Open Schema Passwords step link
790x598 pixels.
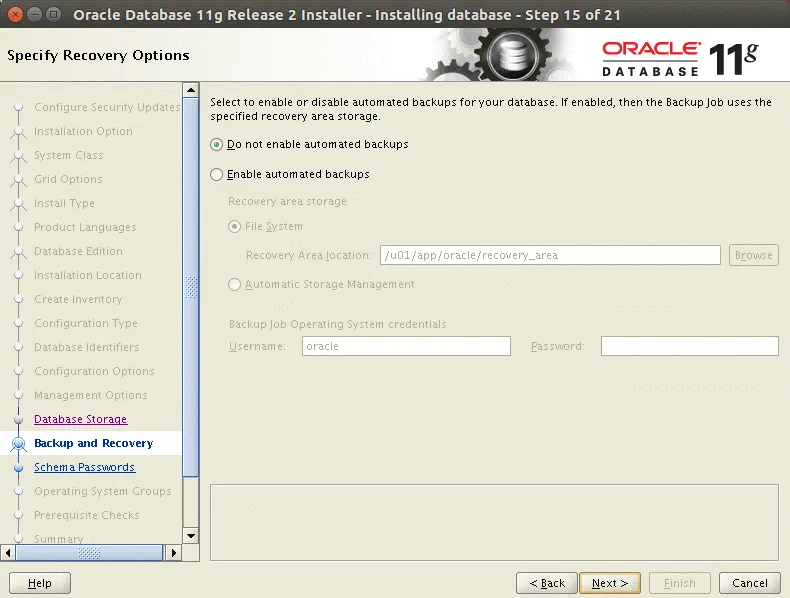pos(84,468)
